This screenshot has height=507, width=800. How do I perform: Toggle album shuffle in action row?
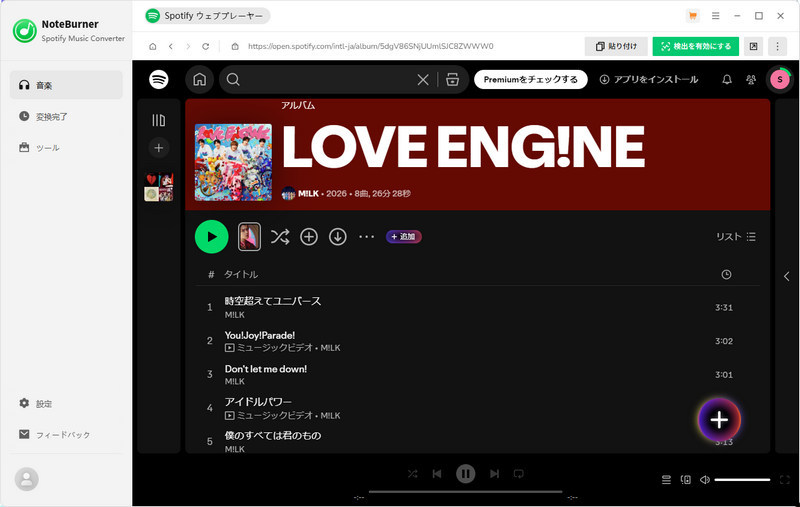(280, 237)
